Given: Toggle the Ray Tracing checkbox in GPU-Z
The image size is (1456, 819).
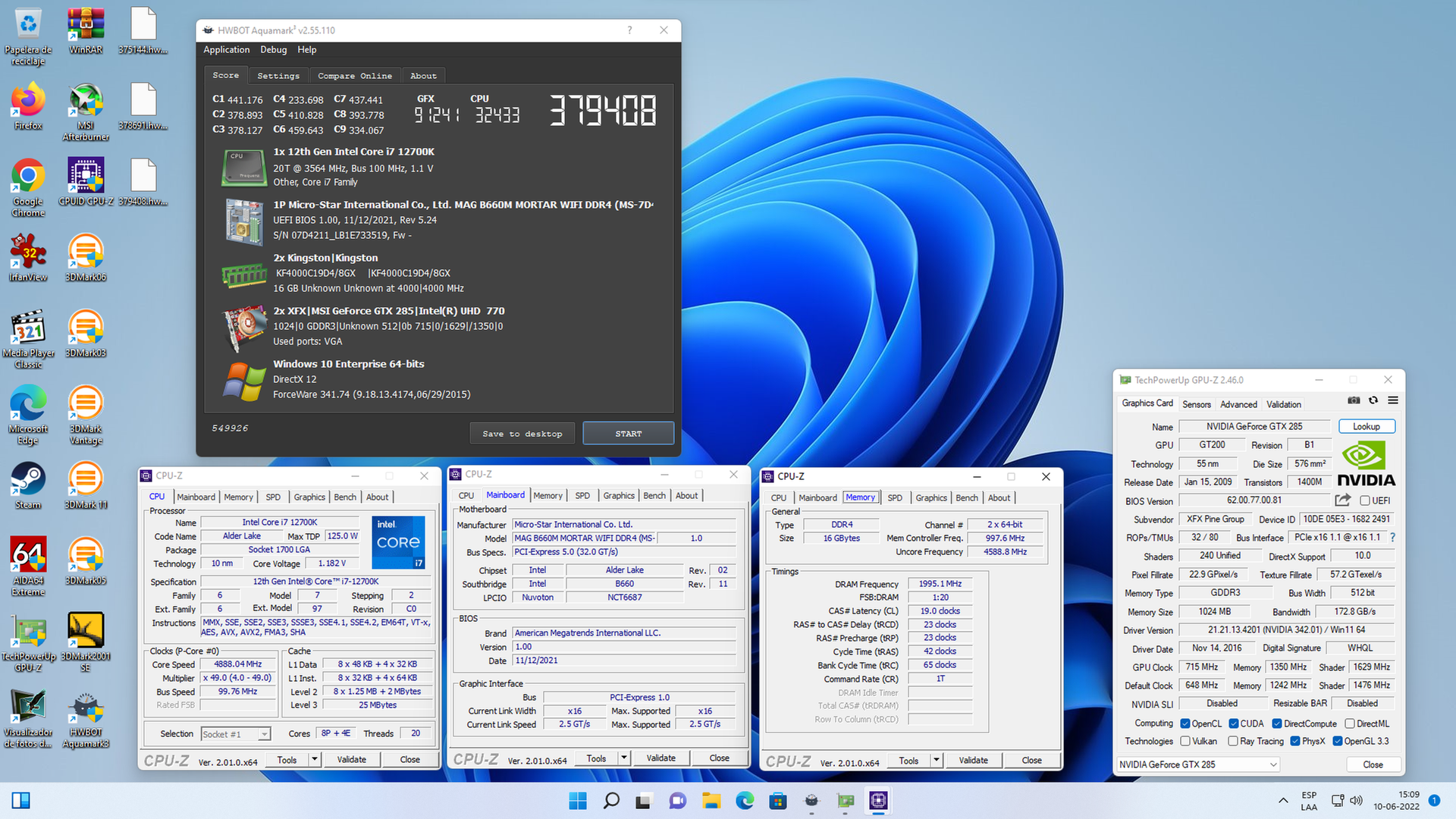Looking at the screenshot, I should tap(1233, 741).
